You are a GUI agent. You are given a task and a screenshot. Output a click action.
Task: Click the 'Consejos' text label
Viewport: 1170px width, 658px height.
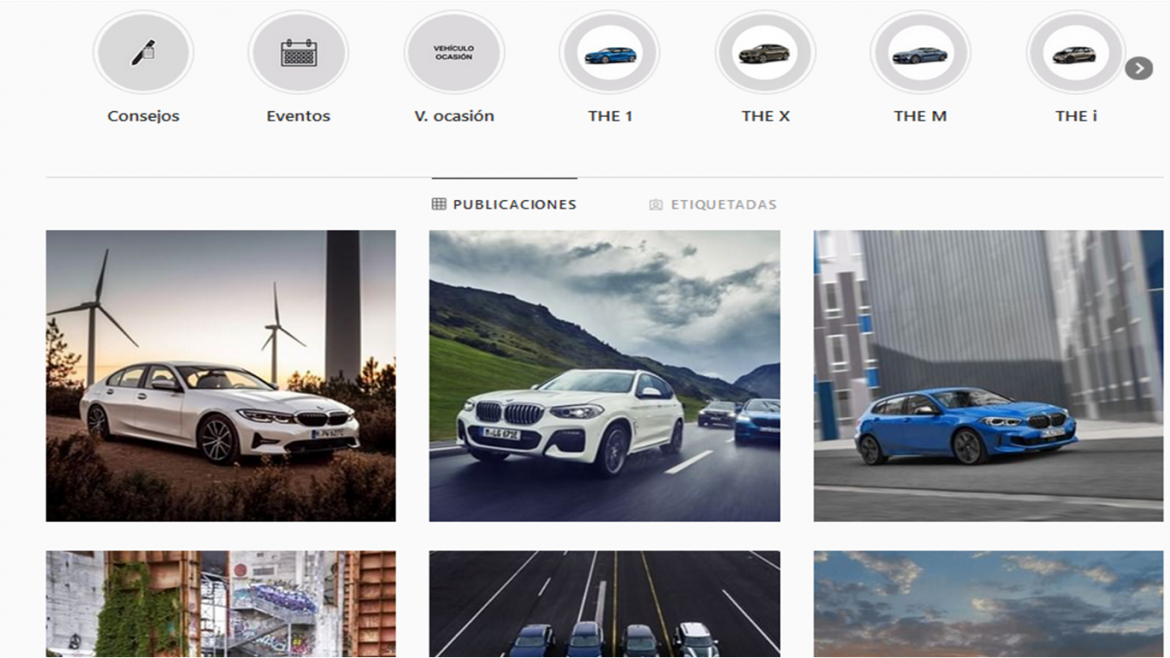click(143, 116)
